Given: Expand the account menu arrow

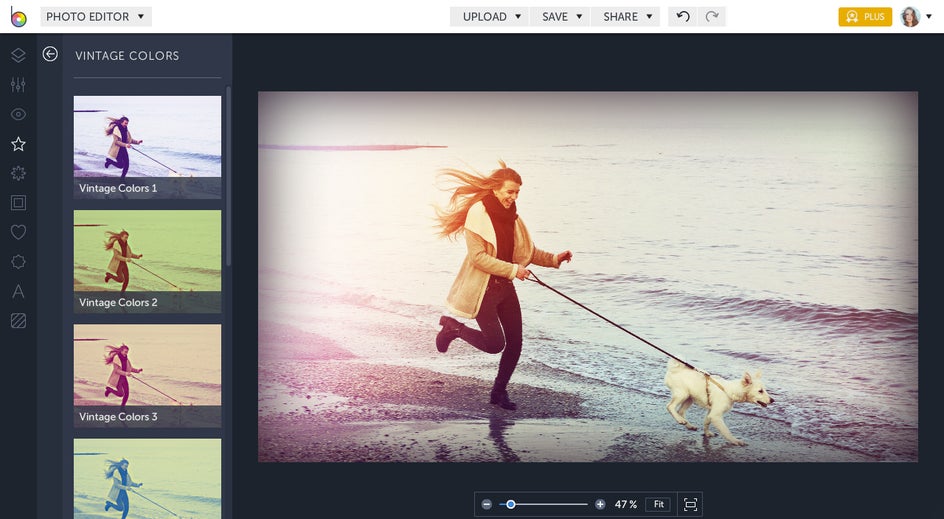Looking at the screenshot, I should point(929,17).
